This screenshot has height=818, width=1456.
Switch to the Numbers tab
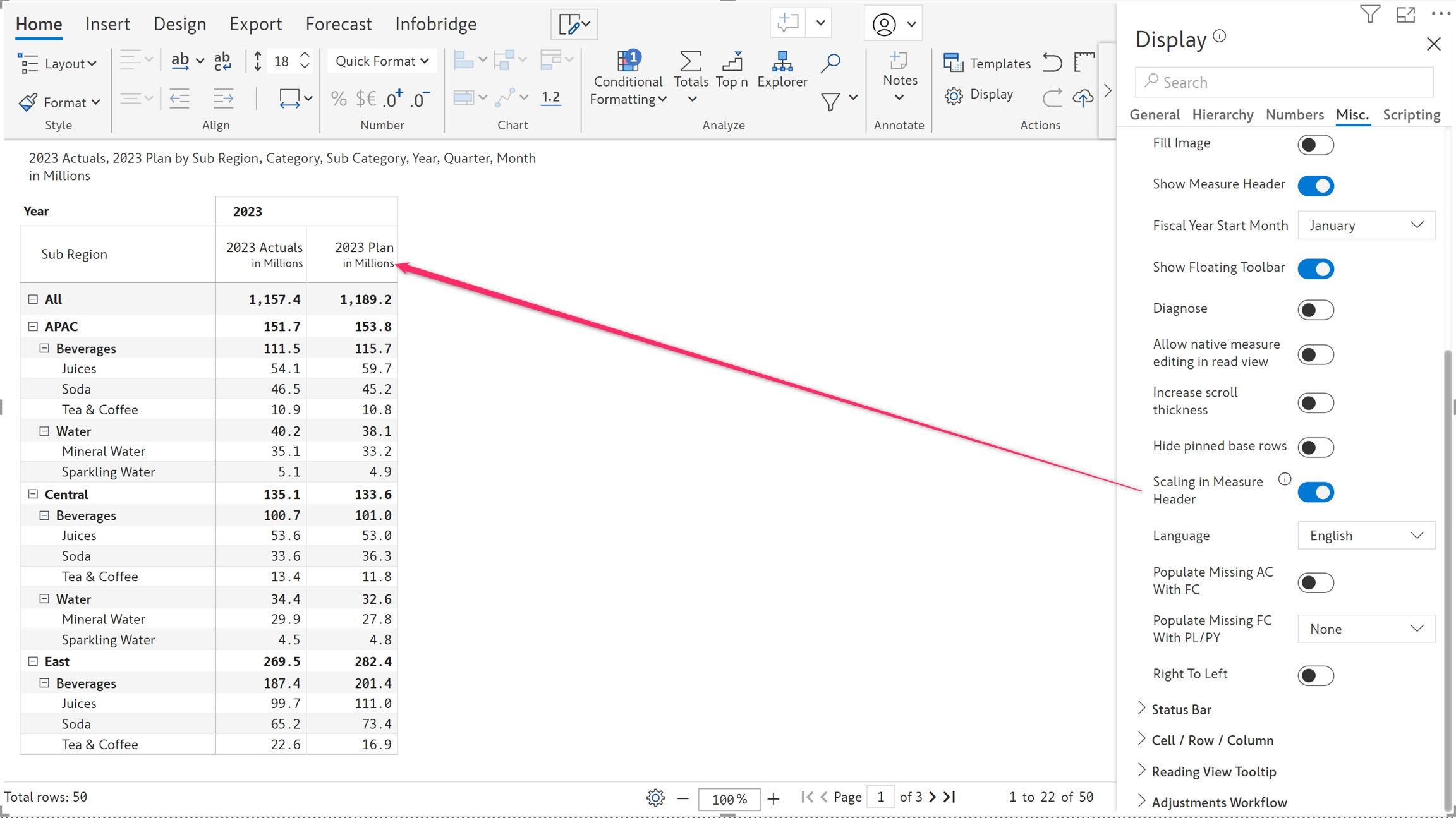(x=1294, y=115)
